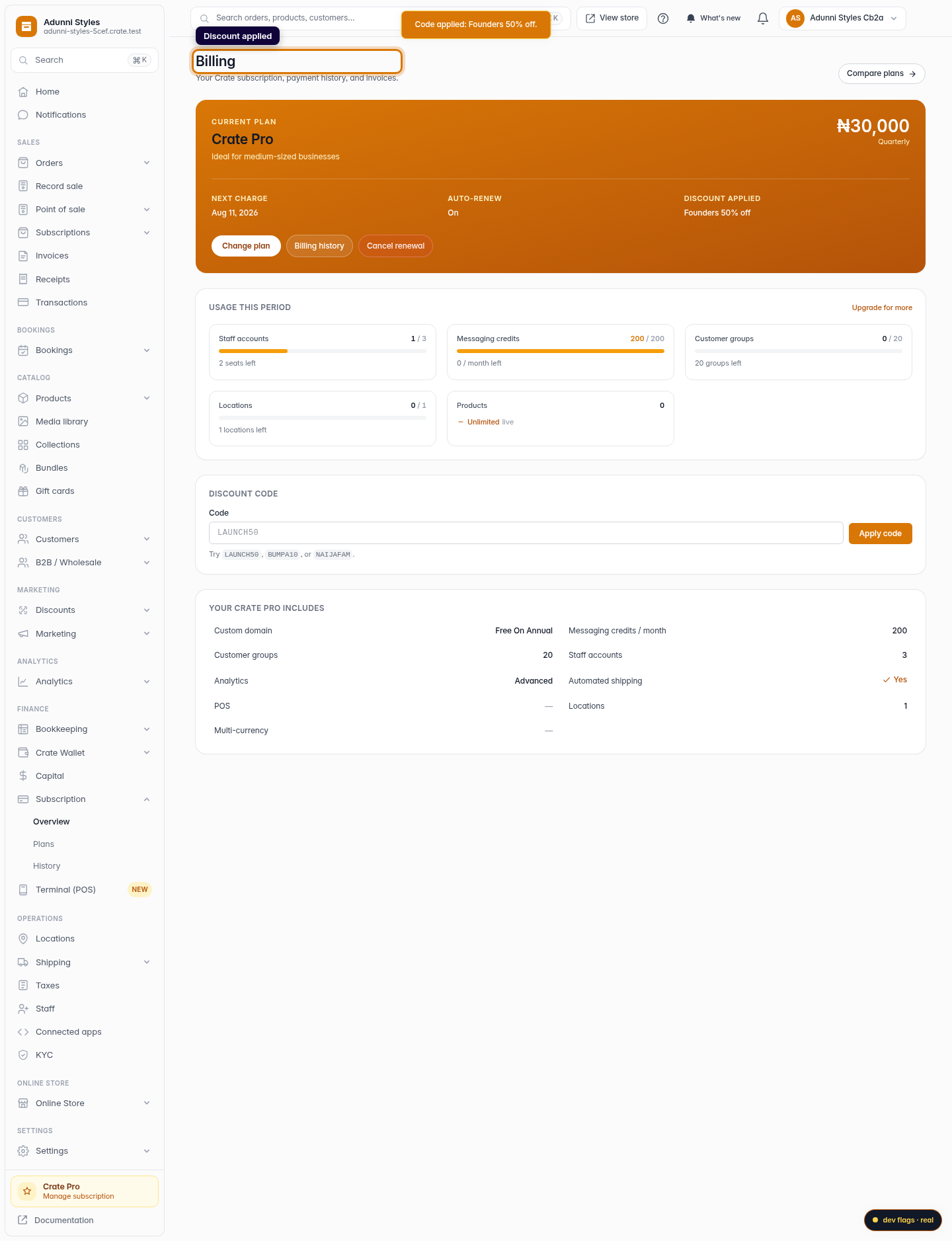Click the Connected apps code icon

pos(23,1032)
